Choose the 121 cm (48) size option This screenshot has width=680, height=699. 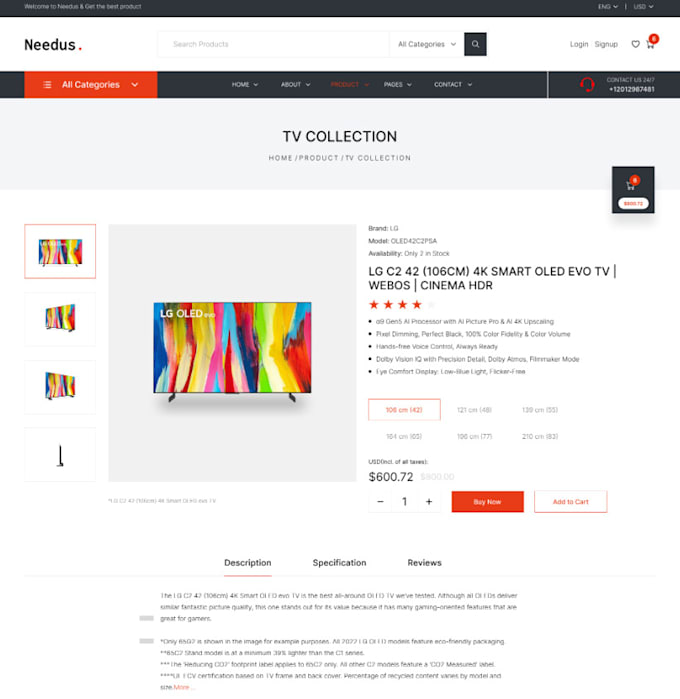(x=474, y=410)
